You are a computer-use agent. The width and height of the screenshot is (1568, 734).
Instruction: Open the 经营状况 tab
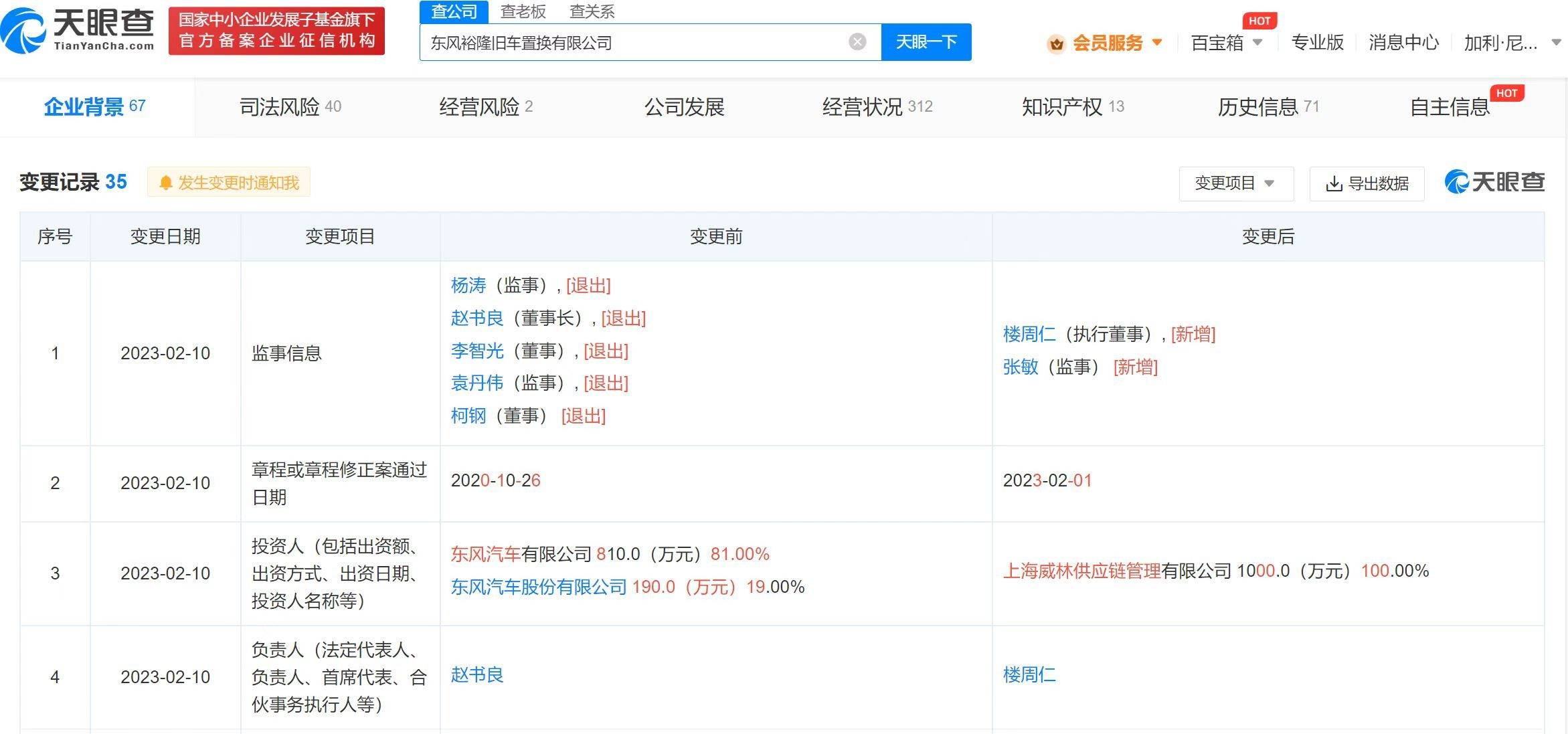[x=877, y=107]
